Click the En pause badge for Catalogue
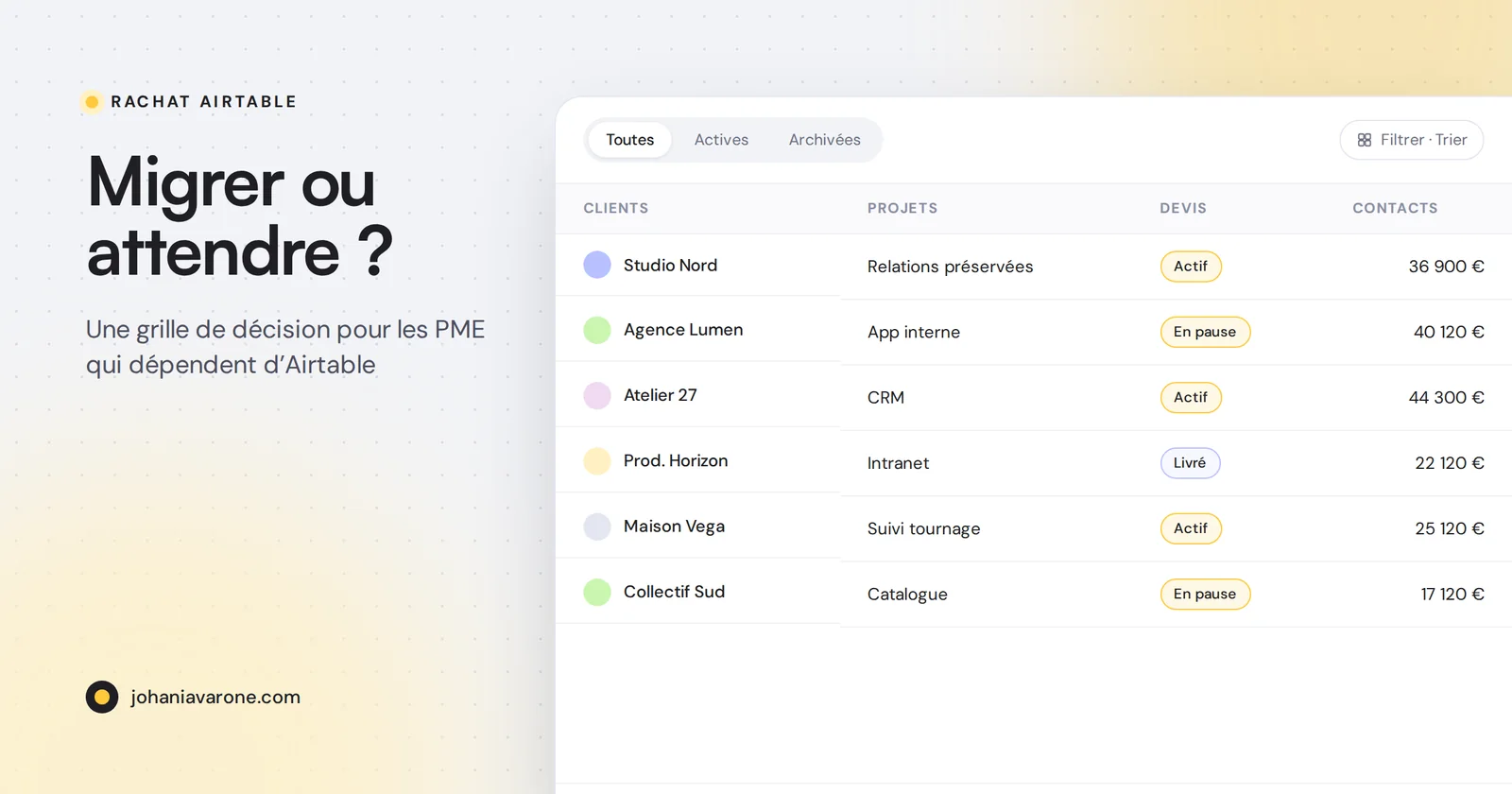The image size is (1512, 794). coord(1205,594)
